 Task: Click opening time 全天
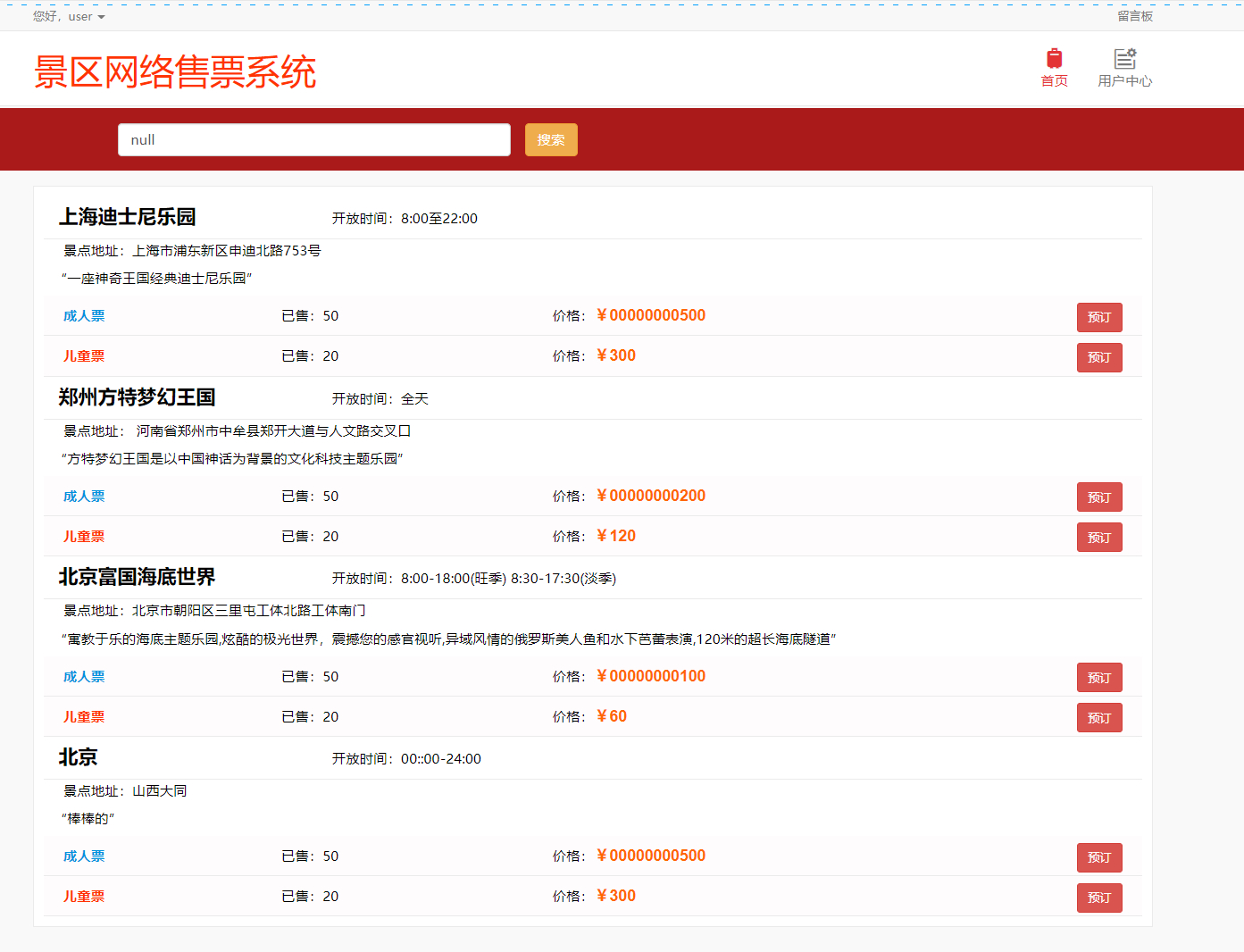pos(415,399)
